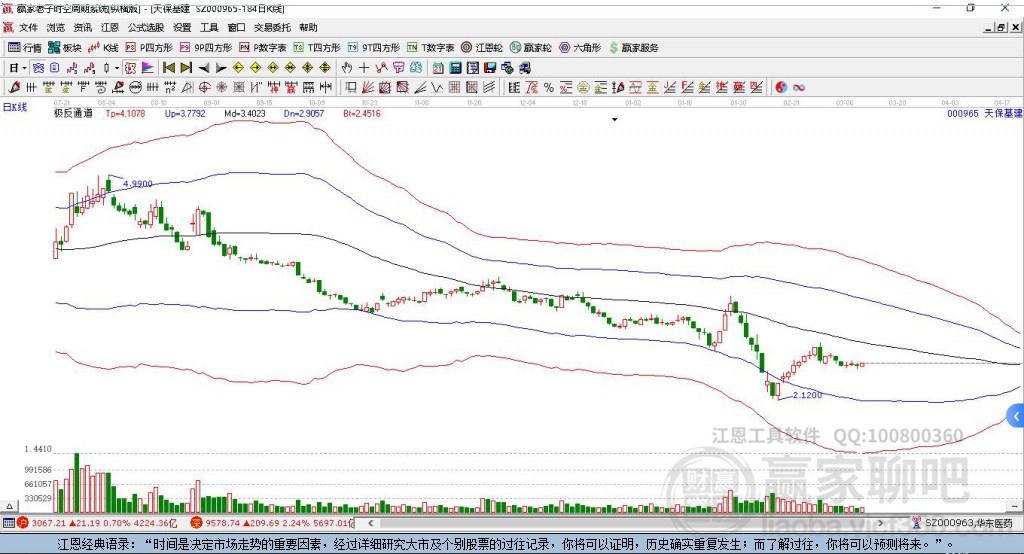Expand the blue side panel arrow at right edge
The image size is (1024, 554).
point(1016,416)
